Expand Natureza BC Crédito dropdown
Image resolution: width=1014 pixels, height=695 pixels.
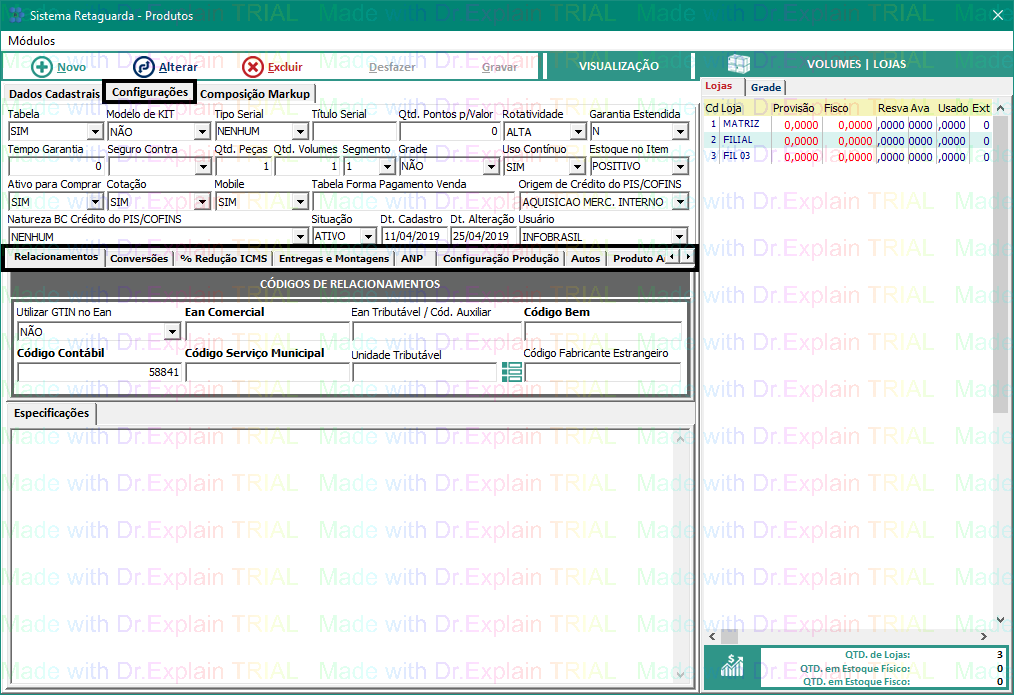tap(300, 237)
